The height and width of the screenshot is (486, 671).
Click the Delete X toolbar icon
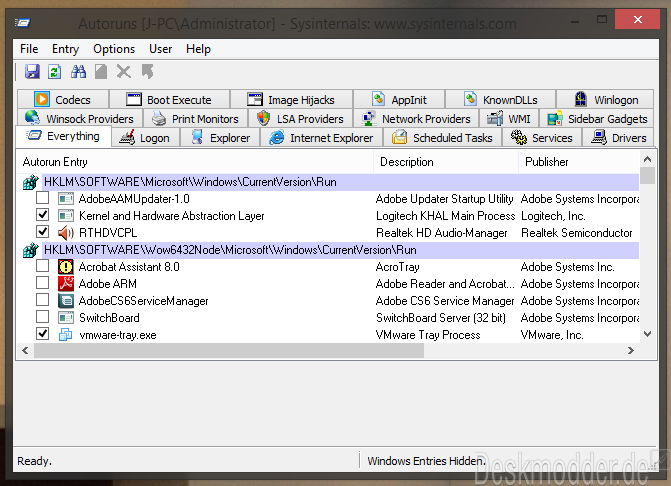pos(124,71)
